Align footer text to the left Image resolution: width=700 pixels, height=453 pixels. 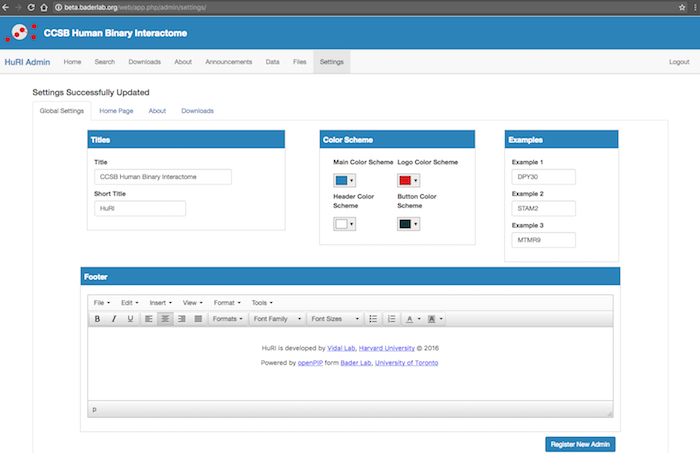click(x=148, y=319)
